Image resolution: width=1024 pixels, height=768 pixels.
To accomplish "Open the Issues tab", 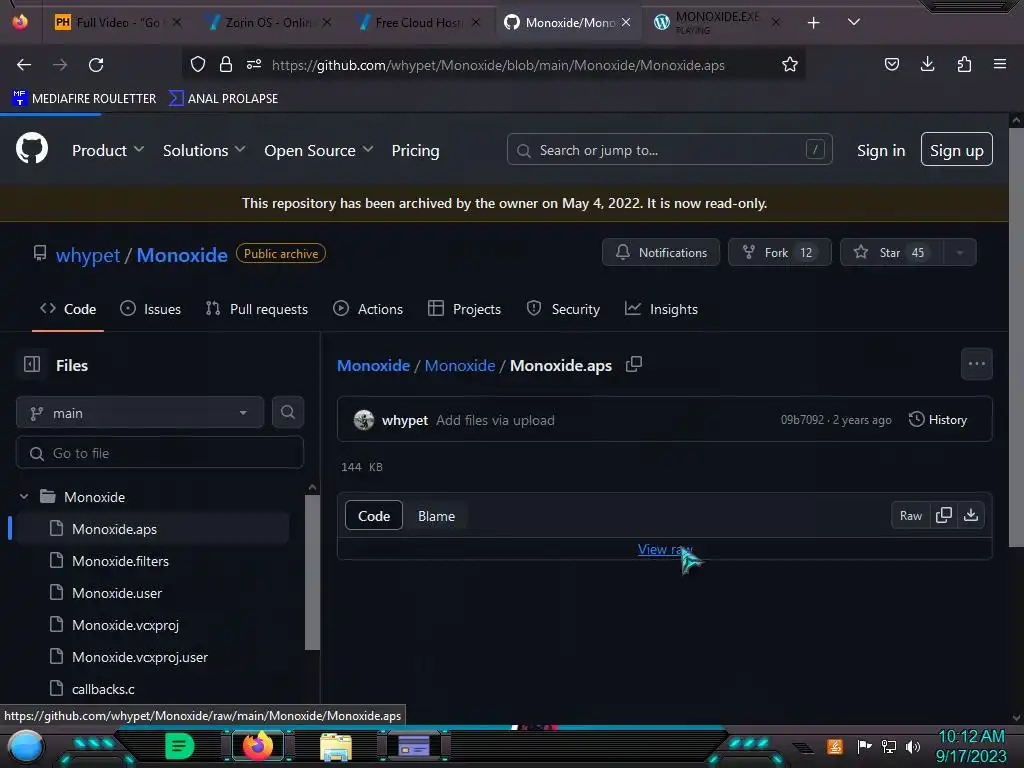I will coord(150,309).
